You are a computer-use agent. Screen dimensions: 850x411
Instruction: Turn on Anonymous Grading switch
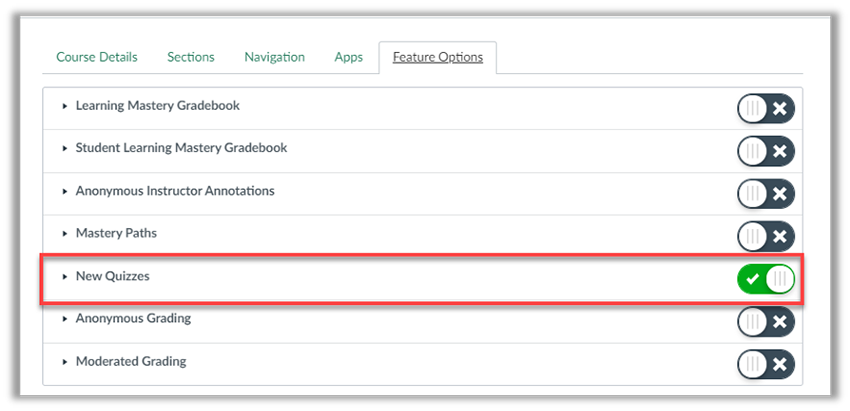click(x=766, y=321)
